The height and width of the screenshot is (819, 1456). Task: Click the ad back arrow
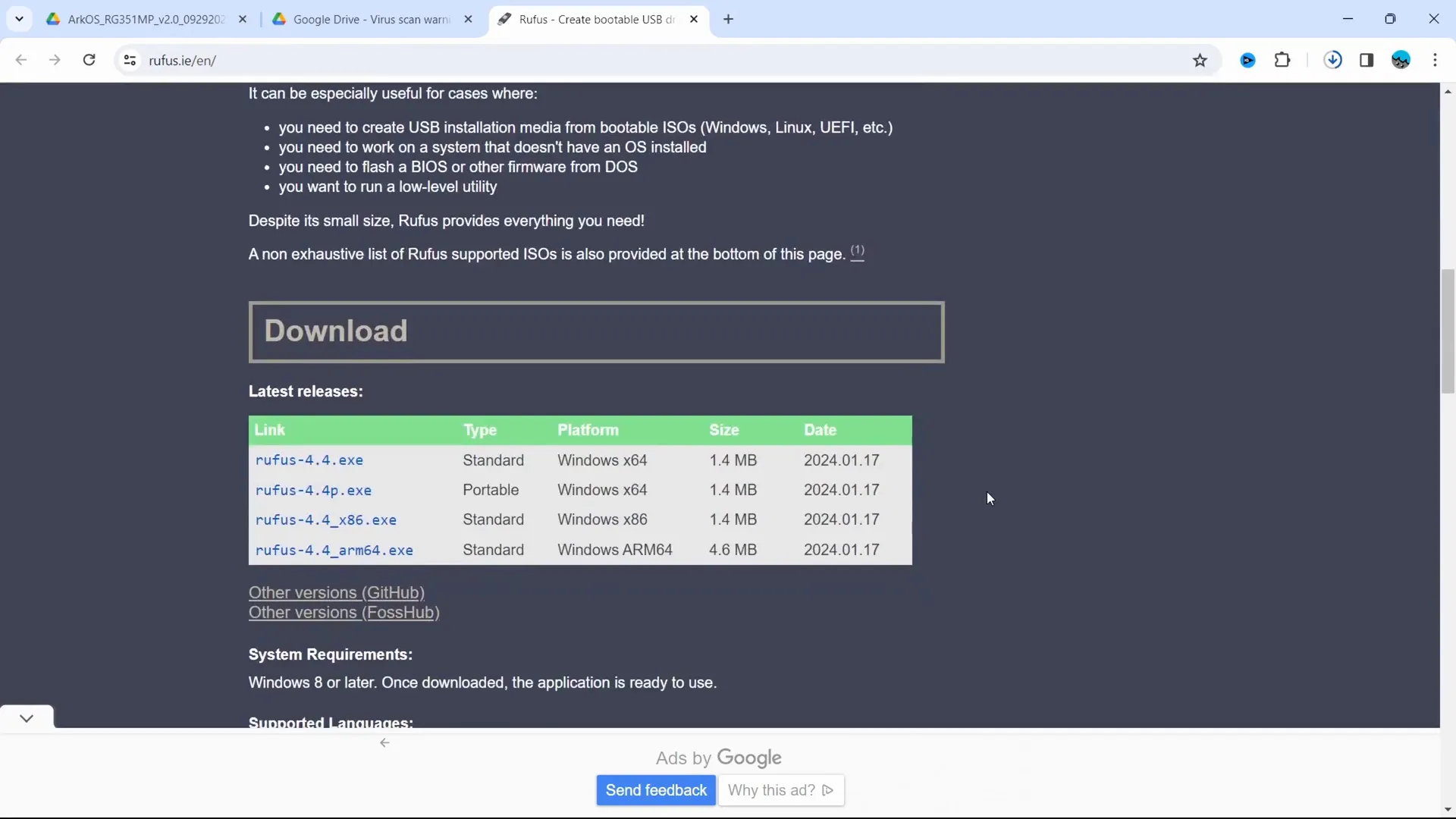[x=384, y=742]
